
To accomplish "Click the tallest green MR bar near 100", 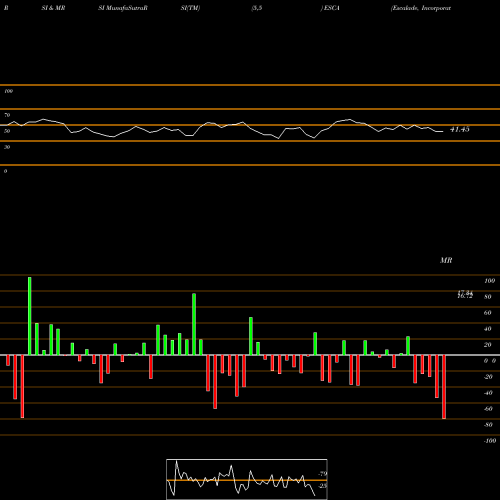I will click(x=30, y=316).
